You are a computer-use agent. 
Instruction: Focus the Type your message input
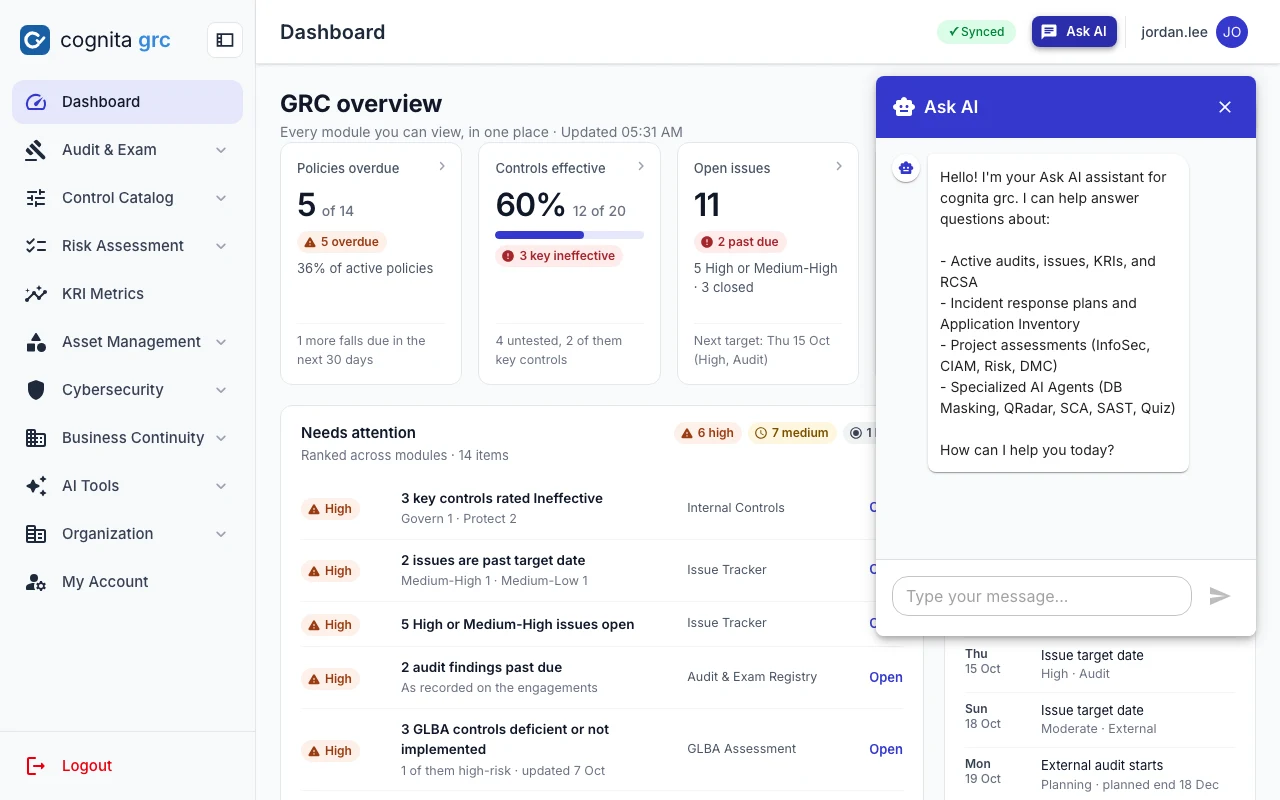[x=1042, y=596]
